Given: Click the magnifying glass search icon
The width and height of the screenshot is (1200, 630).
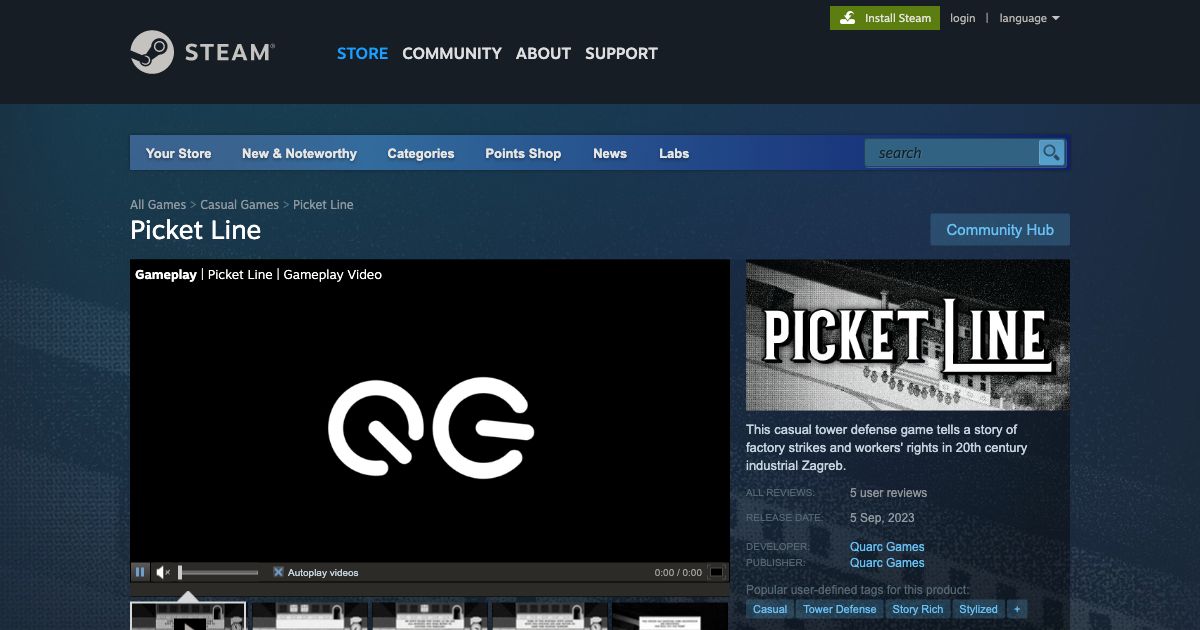Looking at the screenshot, I should (1051, 152).
